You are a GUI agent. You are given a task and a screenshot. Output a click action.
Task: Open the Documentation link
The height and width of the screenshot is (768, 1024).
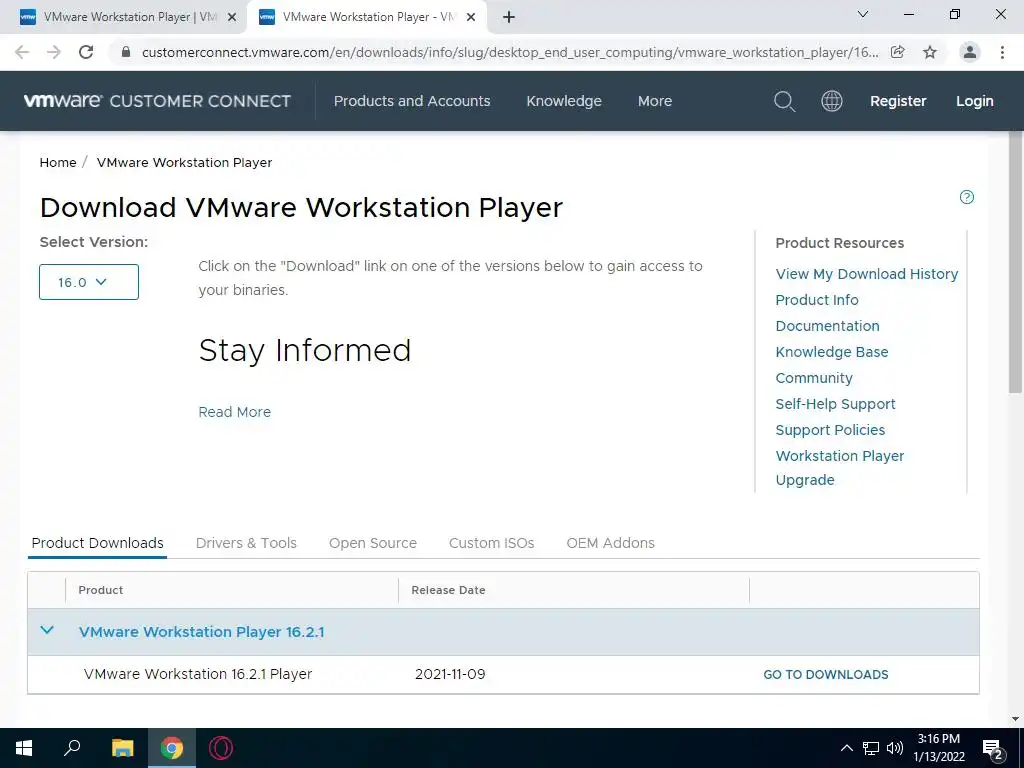(827, 326)
